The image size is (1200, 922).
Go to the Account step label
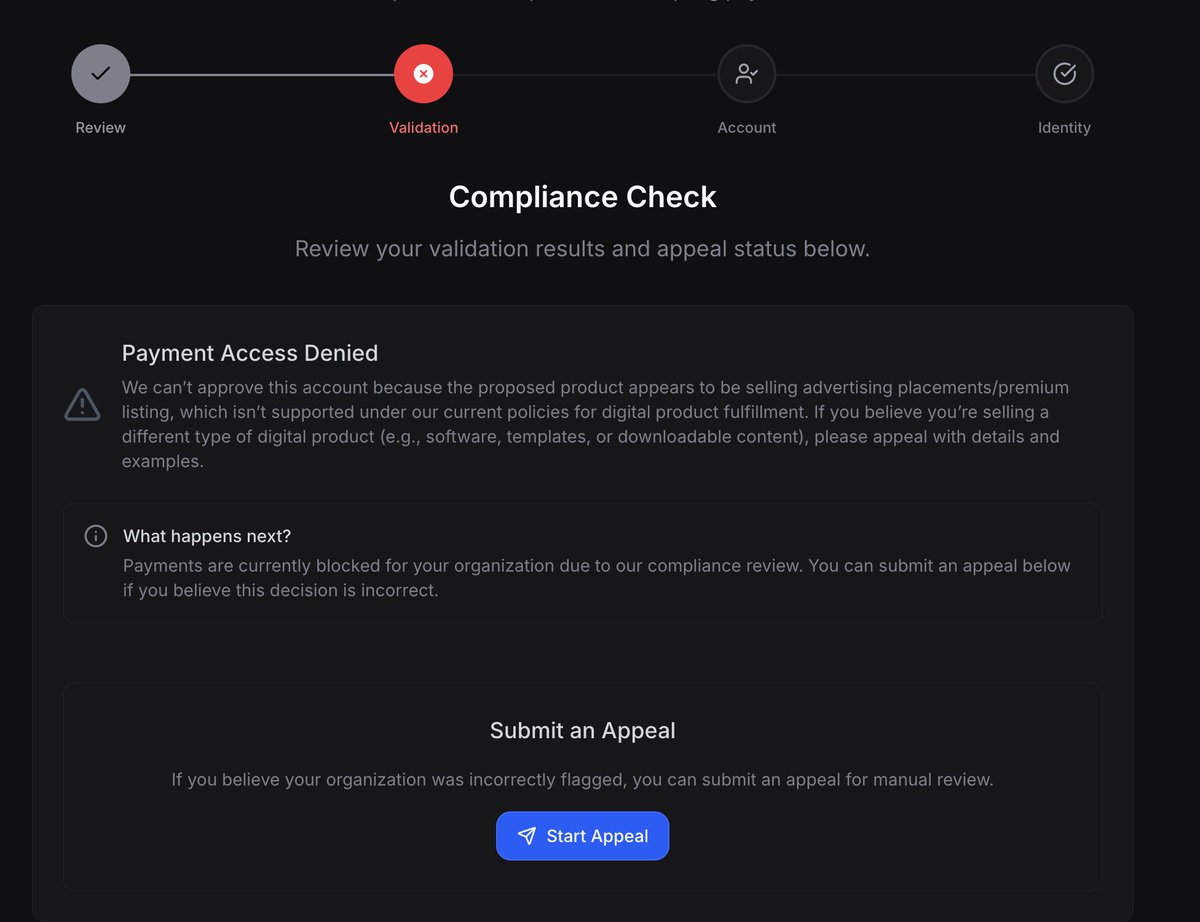pyautogui.click(x=747, y=128)
